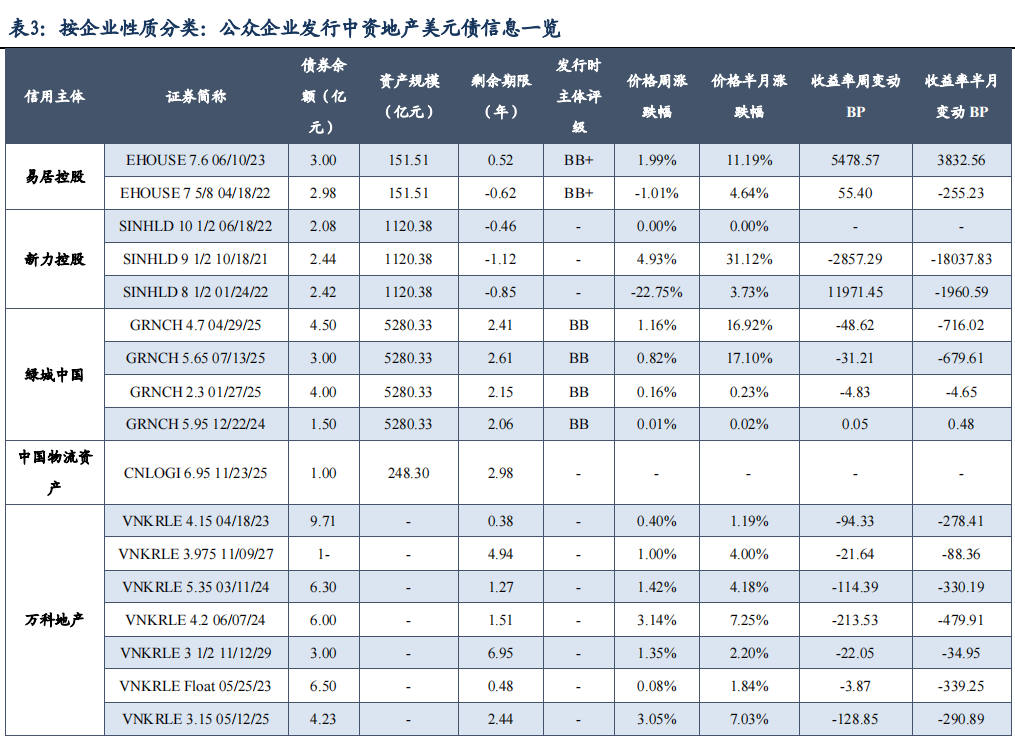Click bond EHOUSE 7 5/8 04/18/22
Viewport: 1015px width, 736px height.
pyautogui.click(x=195, y=193)
